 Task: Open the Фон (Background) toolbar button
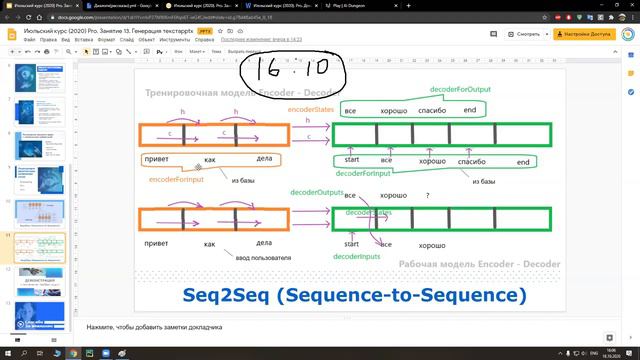coord(178,52)
